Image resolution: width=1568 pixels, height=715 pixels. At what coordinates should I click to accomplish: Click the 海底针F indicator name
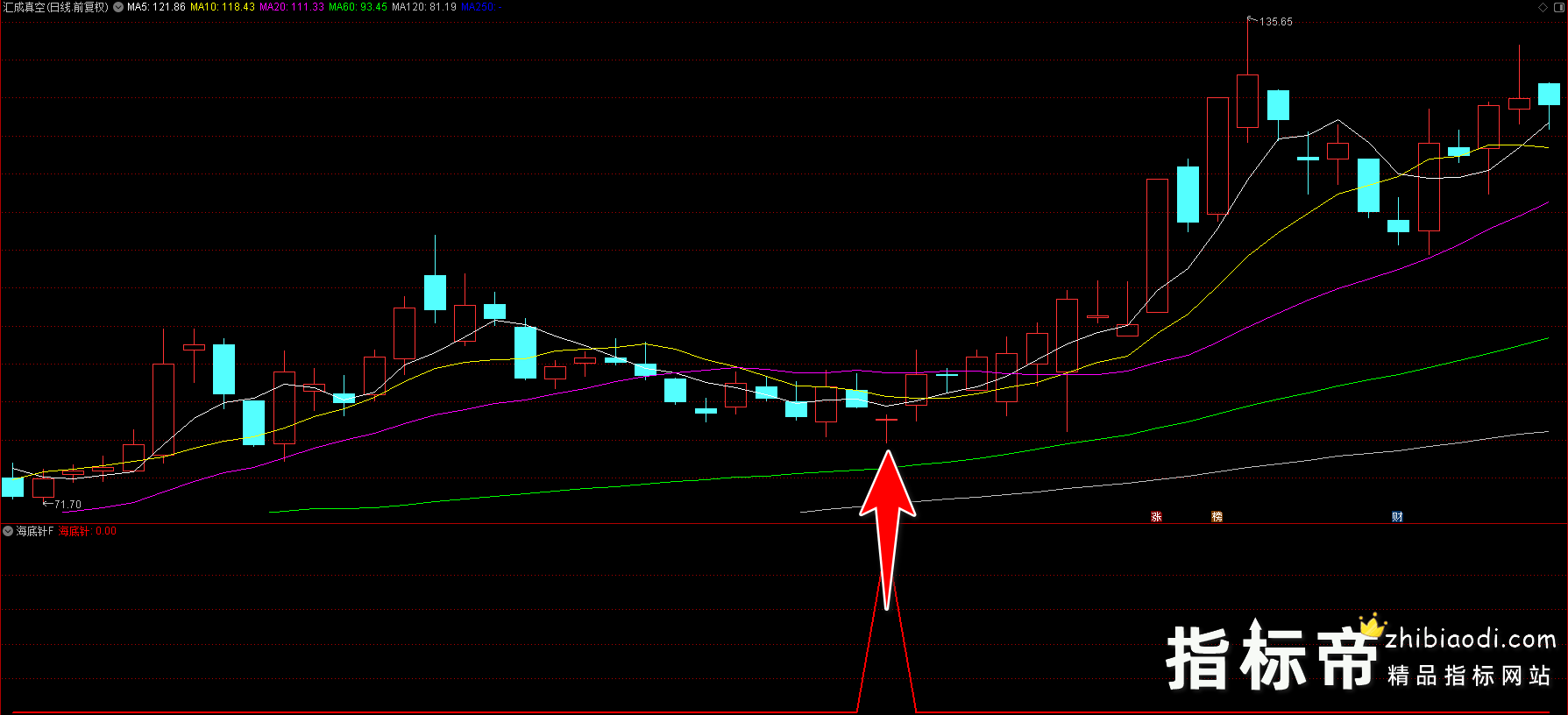35,531
